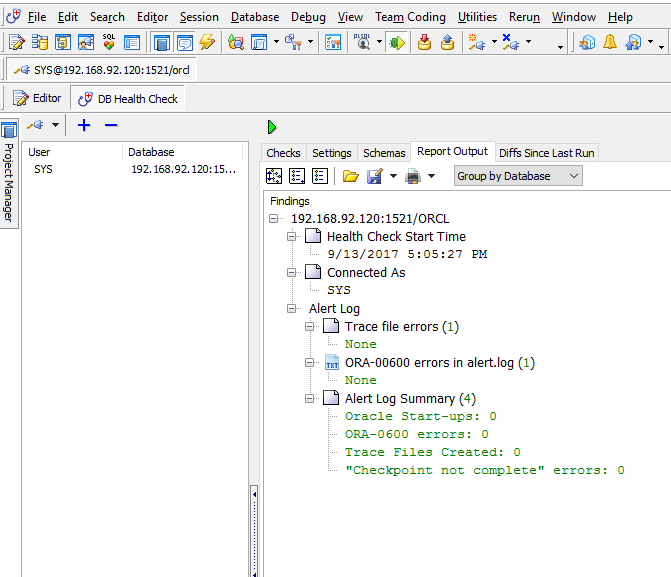Open the Editor window tab
Screen dimensions: 671x577
(x=37, y=98)
